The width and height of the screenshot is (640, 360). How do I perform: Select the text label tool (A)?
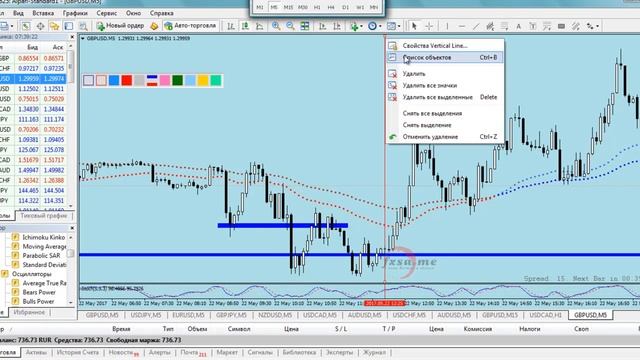pyautogui.click(x=518, y=26)
